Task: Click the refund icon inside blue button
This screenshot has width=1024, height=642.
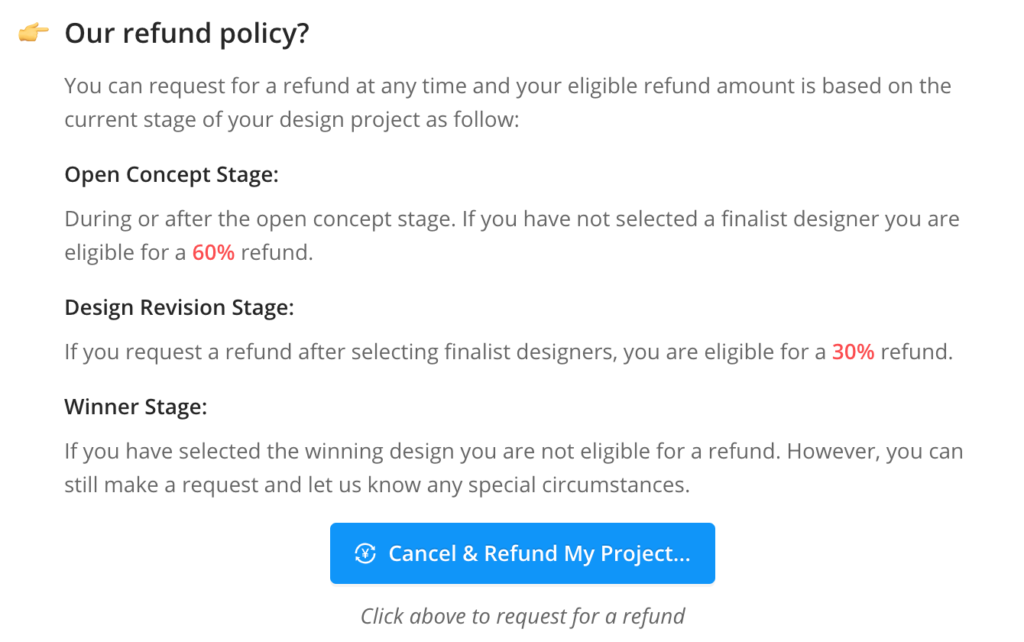Action: coord(365,554)
